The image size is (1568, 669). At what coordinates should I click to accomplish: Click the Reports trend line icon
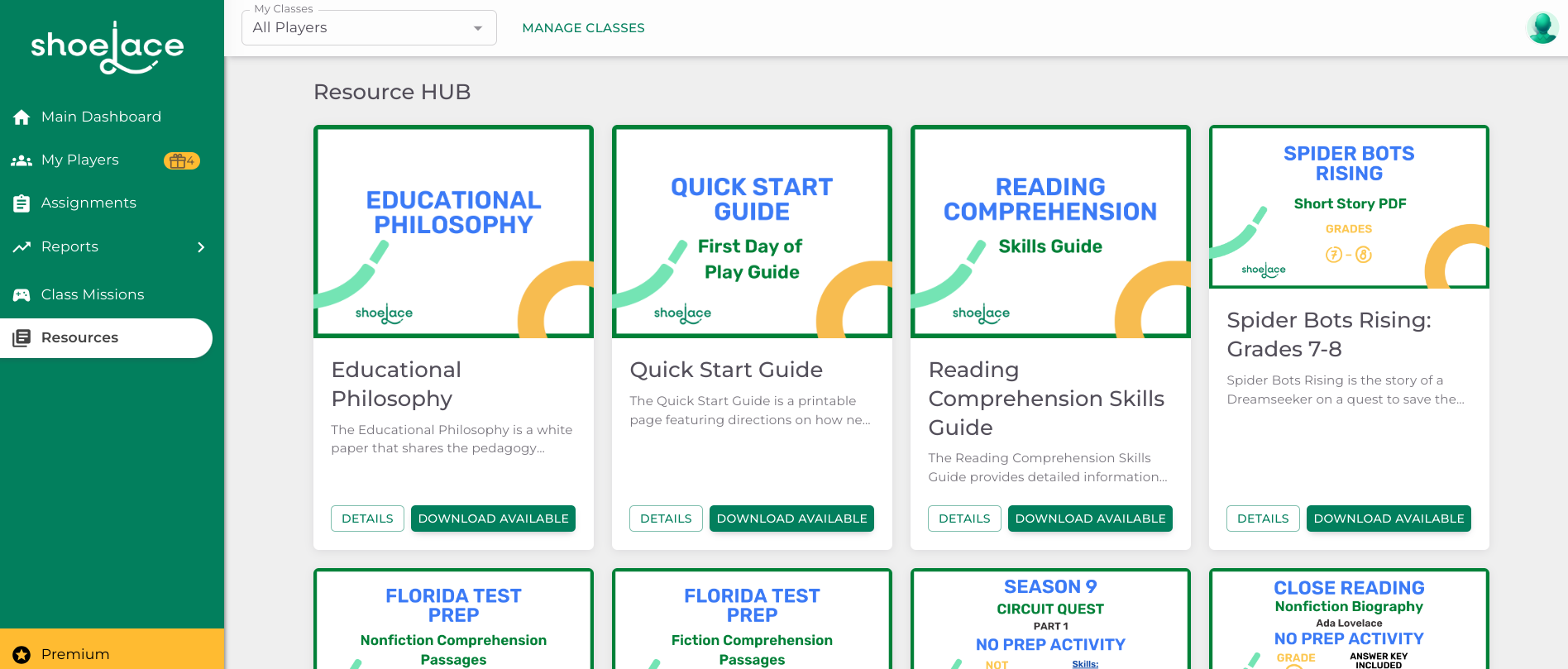point(22,246)
